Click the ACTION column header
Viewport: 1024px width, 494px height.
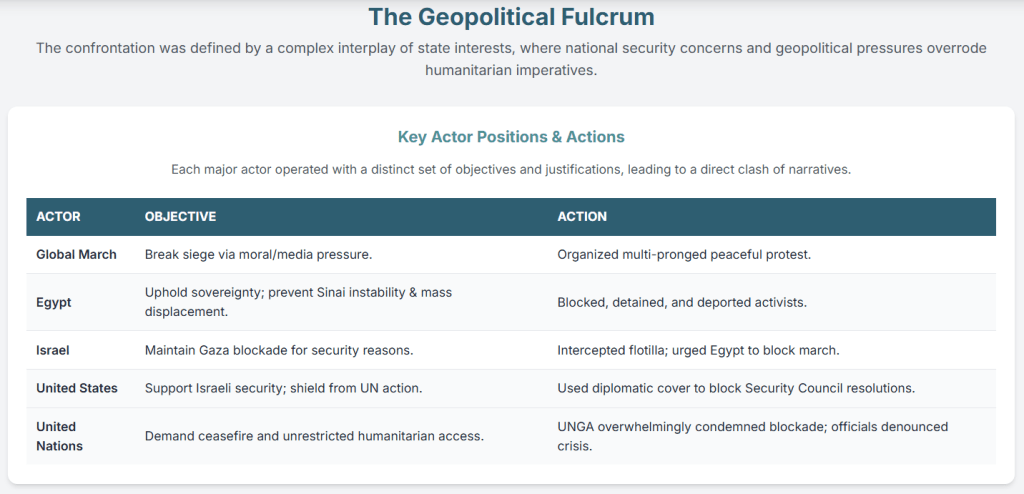pos(582,217)
